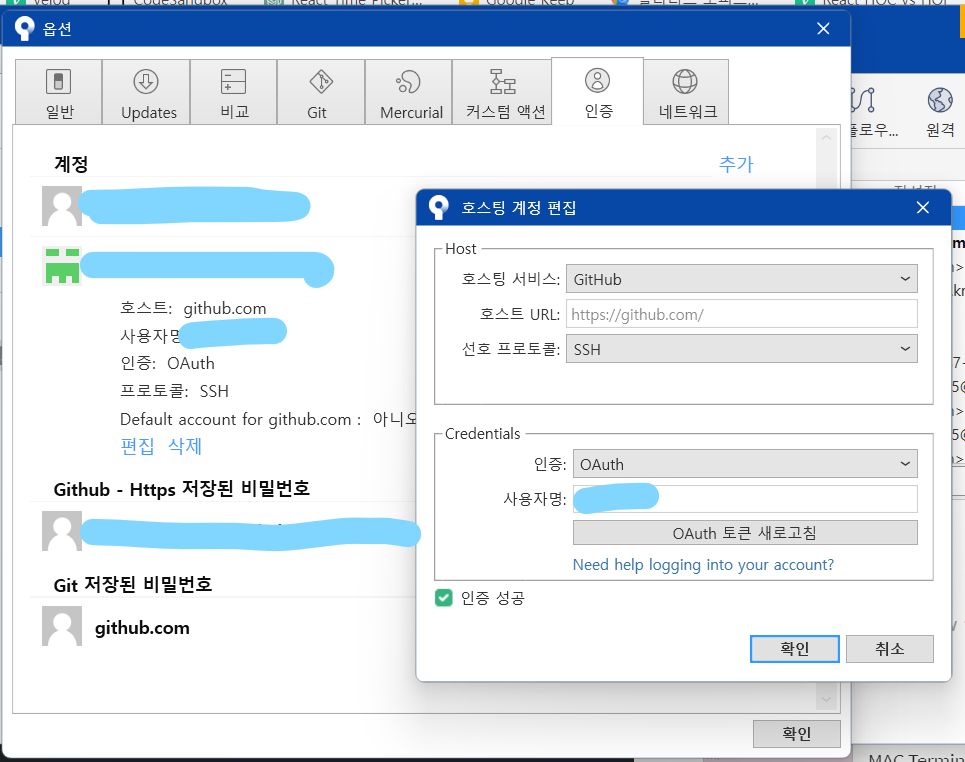This screenshot has width=965, height=762.
Task: Close the 옵션 window
Action: (823, 28)
